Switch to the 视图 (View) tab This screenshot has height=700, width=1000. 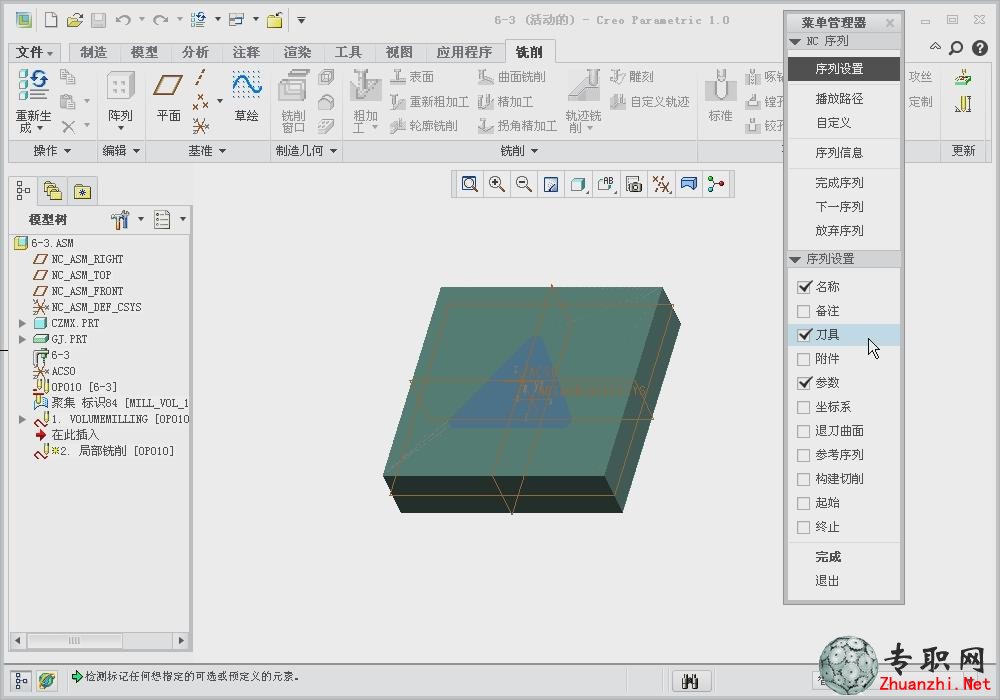[x=399, y=52]
